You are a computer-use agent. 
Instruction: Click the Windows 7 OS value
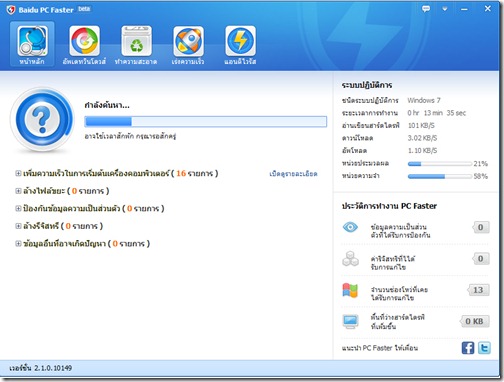click(x=424, y=100)
